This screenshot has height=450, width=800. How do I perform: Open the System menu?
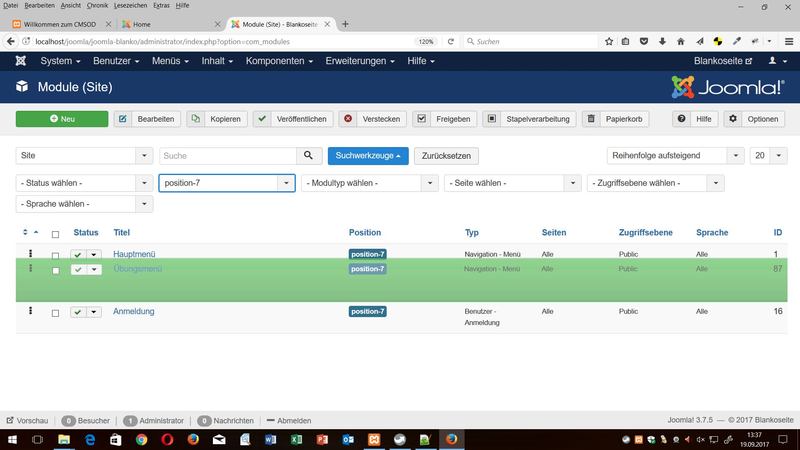pos(60,61)
